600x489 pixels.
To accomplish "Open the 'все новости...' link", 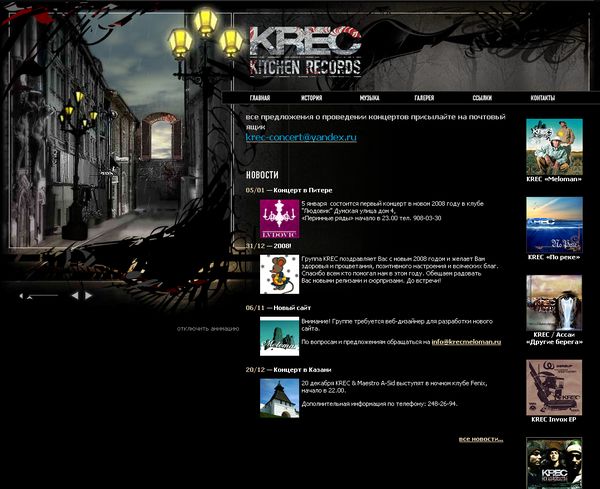I will (481, 439).
